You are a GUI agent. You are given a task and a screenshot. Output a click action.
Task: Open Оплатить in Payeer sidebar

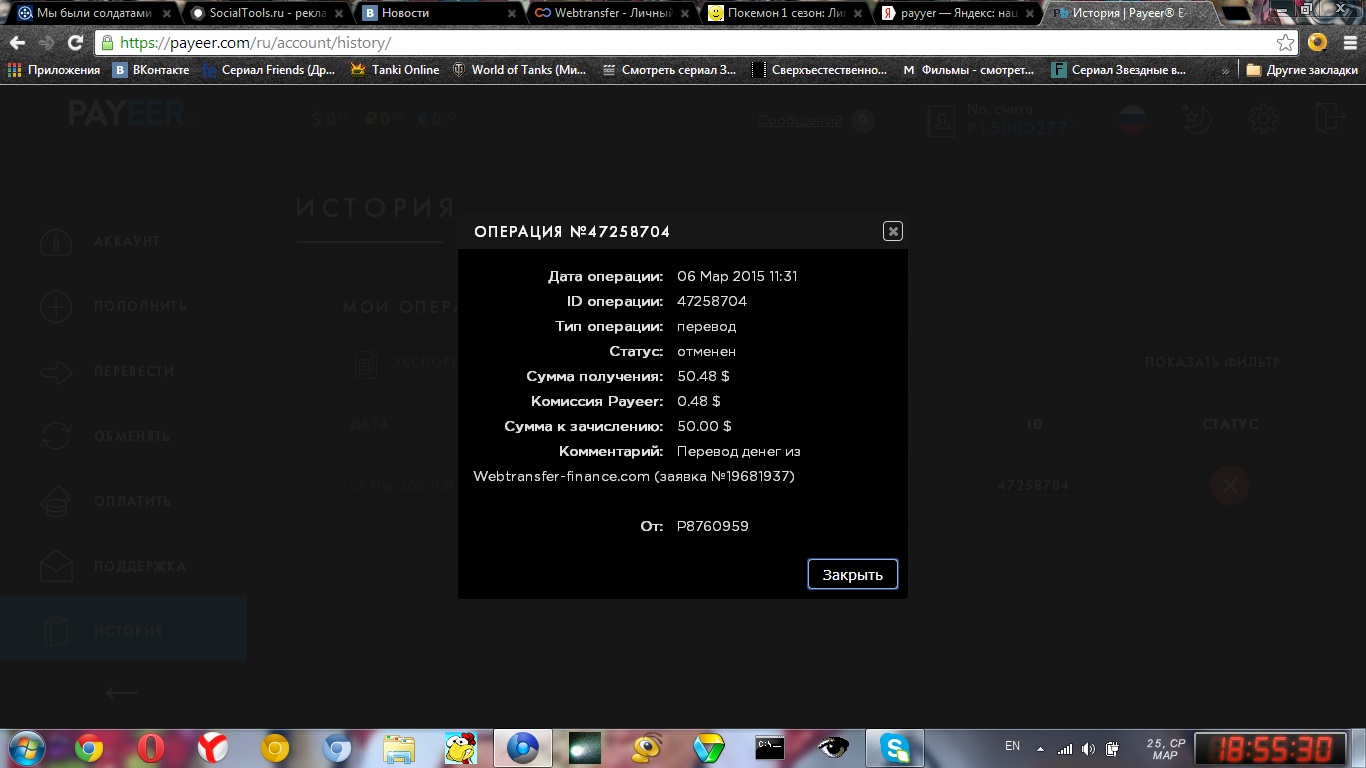click(x=122, y=501)
